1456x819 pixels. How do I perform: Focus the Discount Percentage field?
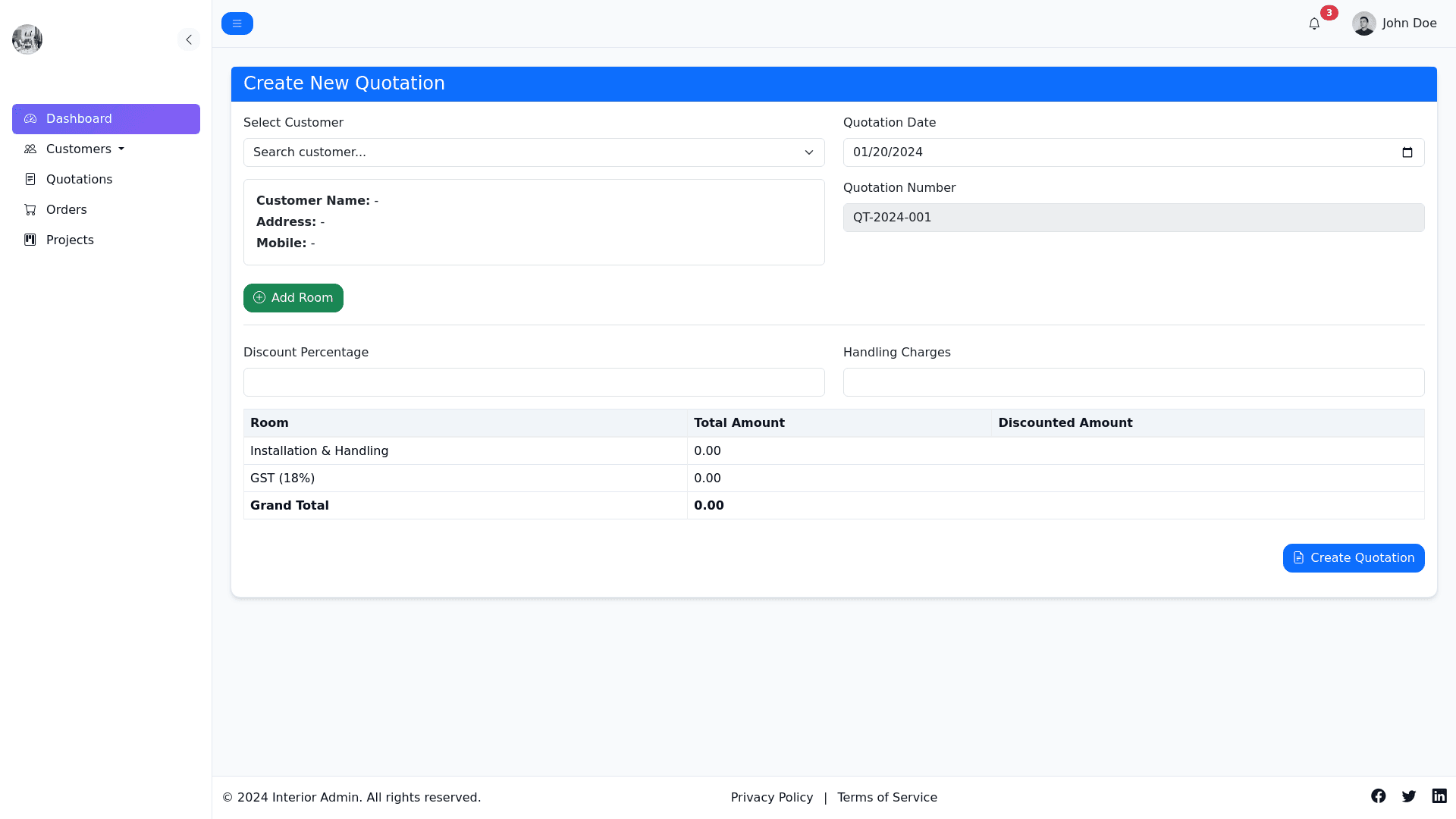pos(534,382)
